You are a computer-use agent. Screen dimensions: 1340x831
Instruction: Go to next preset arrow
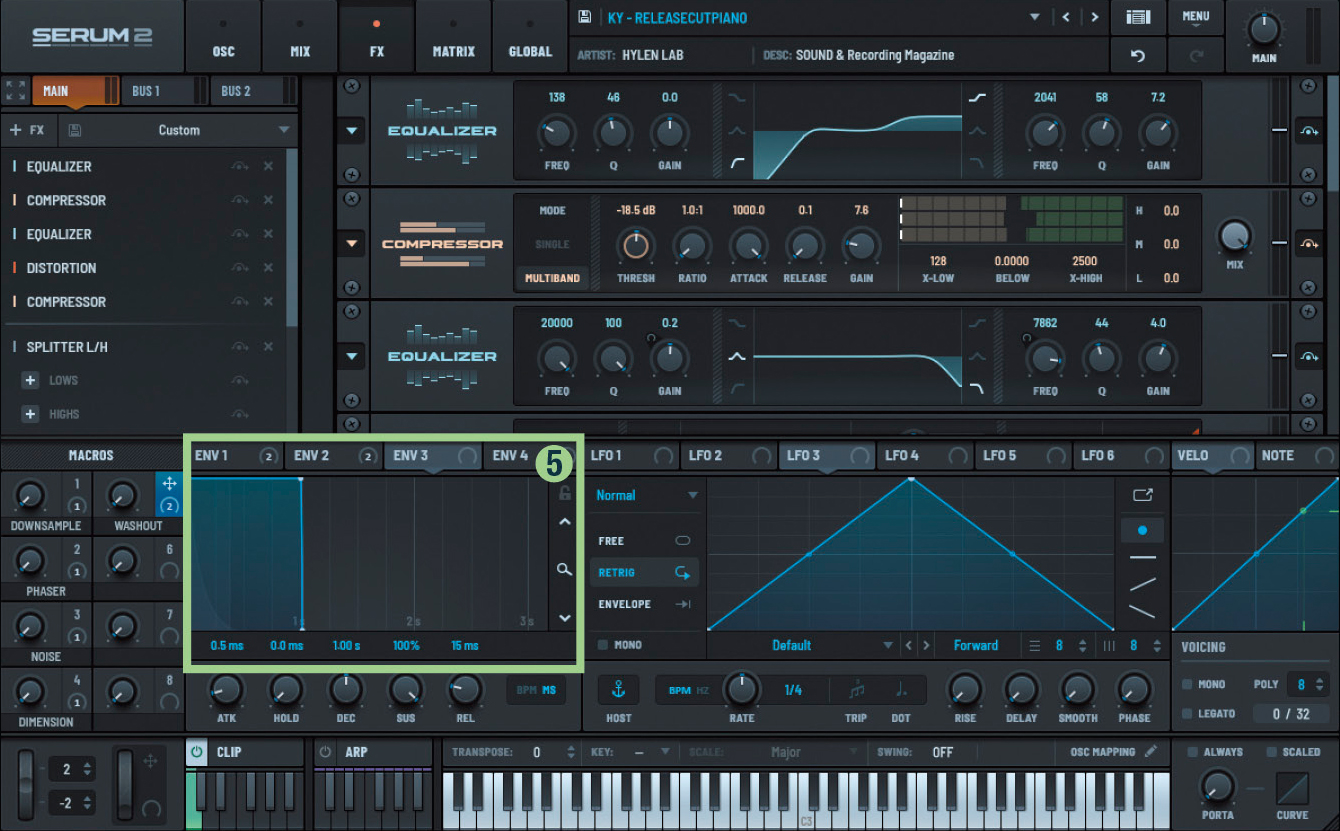[x=1095, y=17]
